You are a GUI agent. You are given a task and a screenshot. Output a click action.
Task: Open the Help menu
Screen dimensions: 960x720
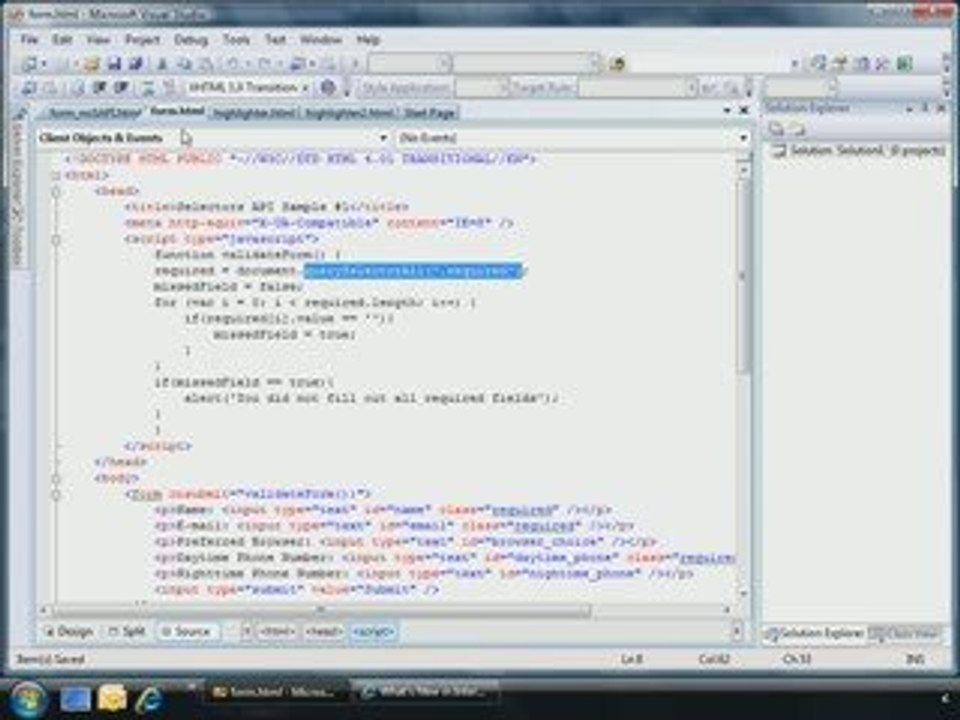tap(368, 40)
